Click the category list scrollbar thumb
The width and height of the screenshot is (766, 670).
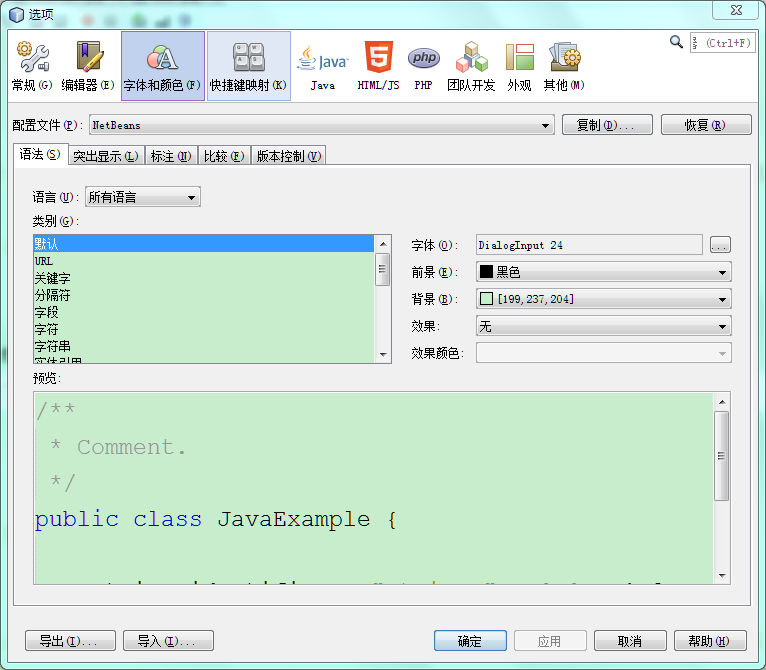(383, 269)
